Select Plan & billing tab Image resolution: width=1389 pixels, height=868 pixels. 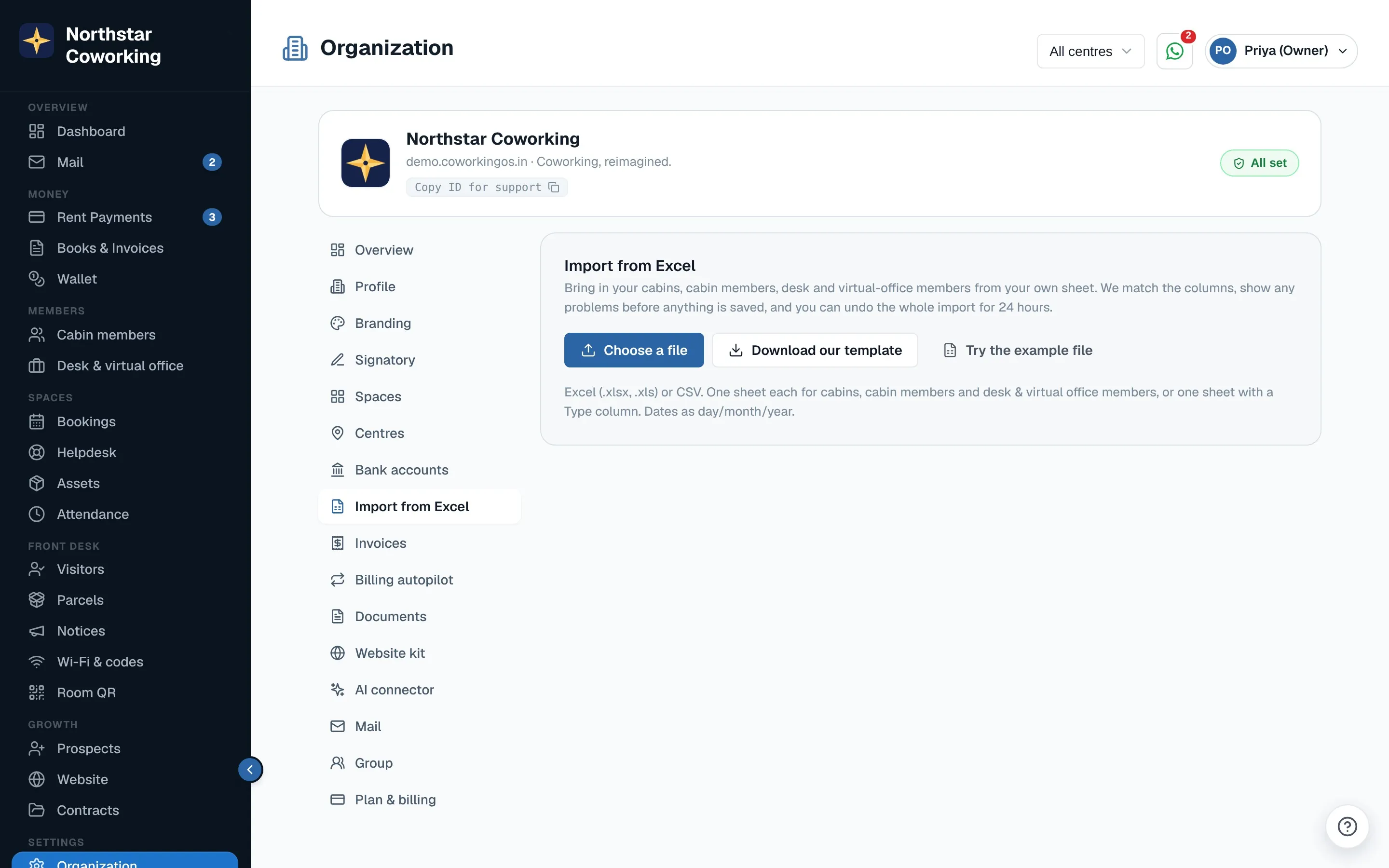[x=420, y=800]
